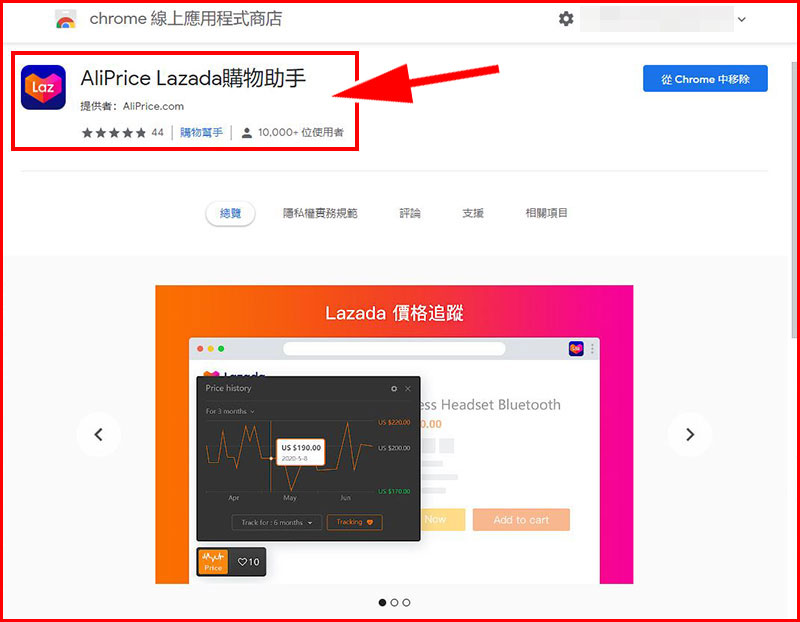Screen dimensions: 800x622
Task: Click the 從 Chrome 中移除 button
Action: 705,79
